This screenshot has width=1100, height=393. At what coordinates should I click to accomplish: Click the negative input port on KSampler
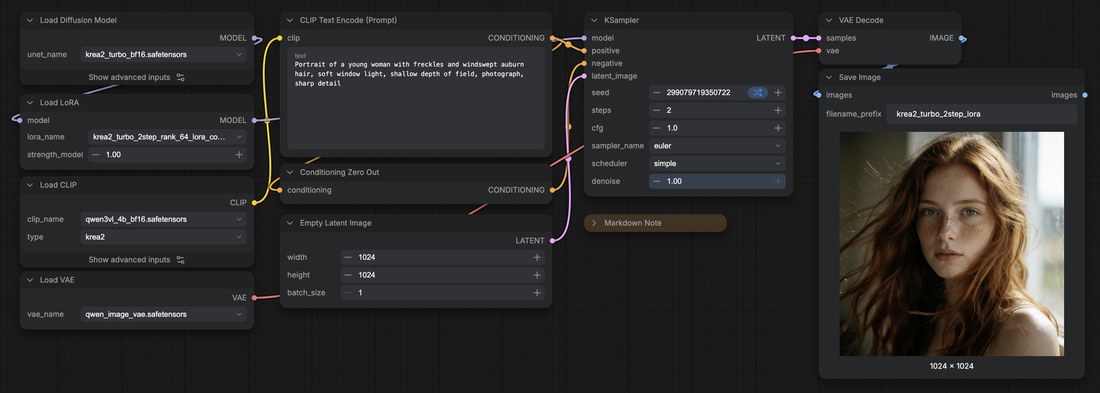(584, 63)
